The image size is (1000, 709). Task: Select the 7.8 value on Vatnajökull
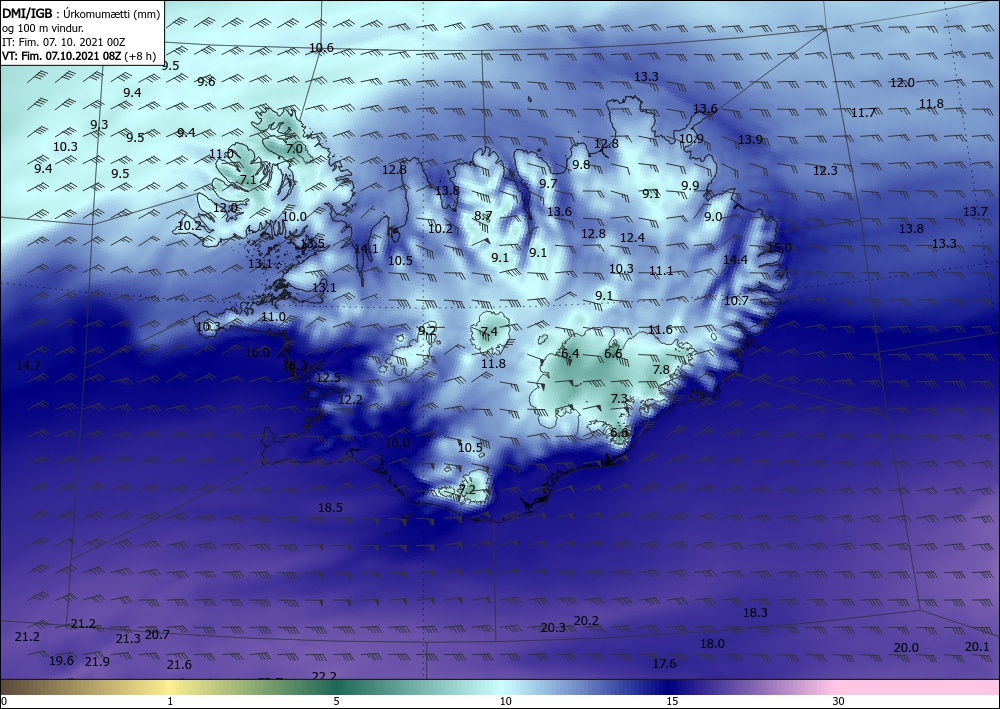point(661,370)
